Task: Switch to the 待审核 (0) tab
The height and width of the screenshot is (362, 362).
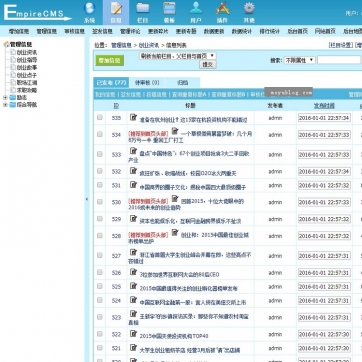Action: click(x=147, y=83)
